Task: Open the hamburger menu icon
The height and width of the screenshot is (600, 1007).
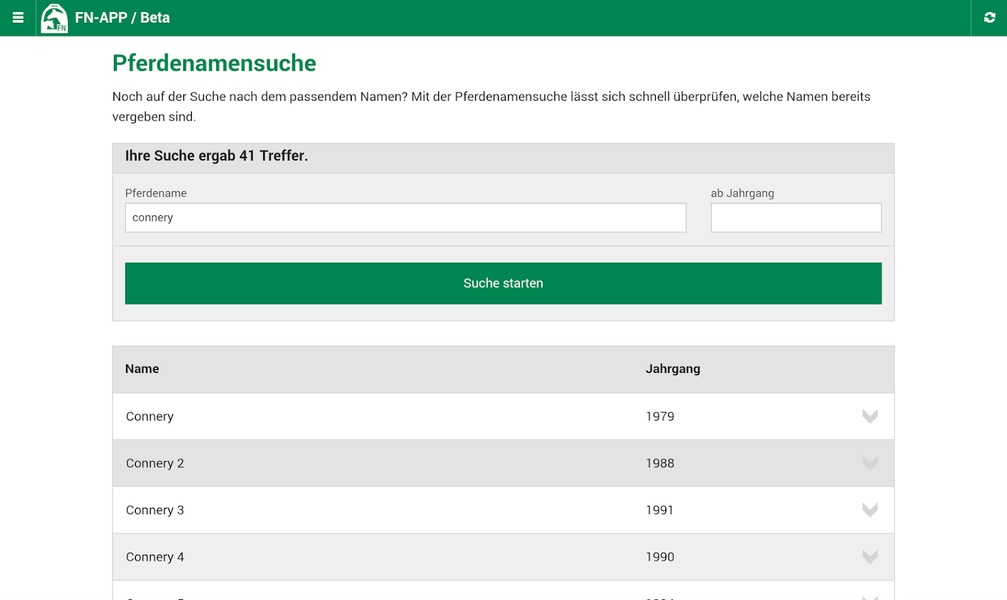Action: [18, 17]
